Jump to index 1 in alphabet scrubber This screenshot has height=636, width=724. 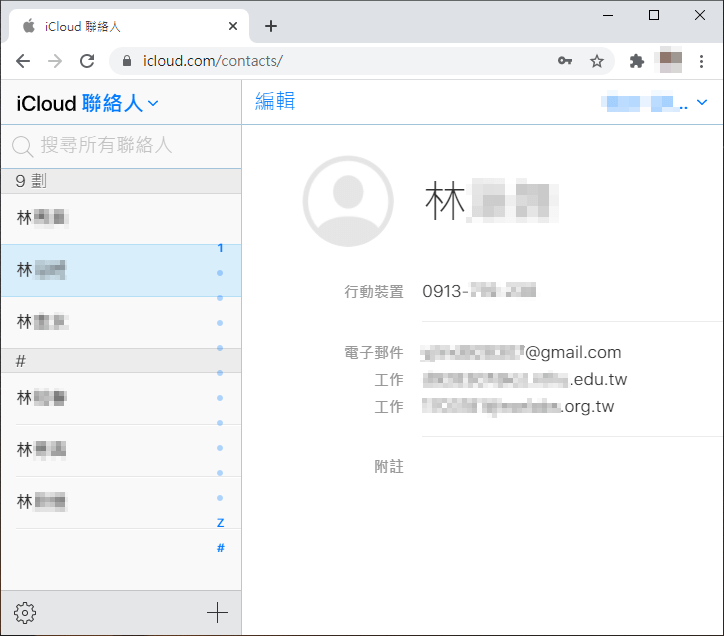pos(220,248)
